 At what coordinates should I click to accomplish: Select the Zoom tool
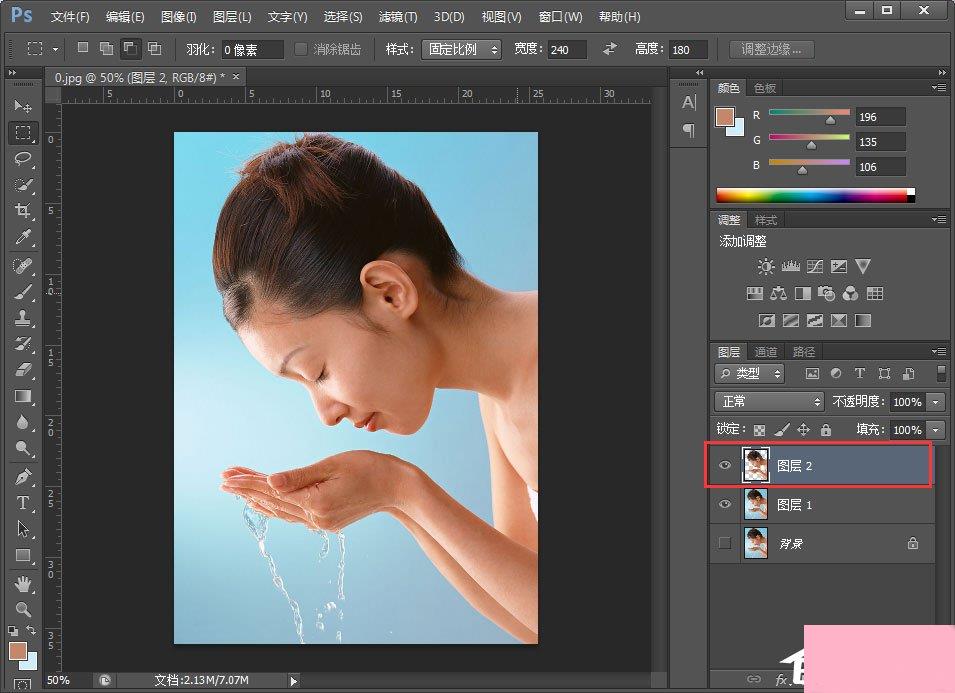pyautogui.click(x=23, y=609)
